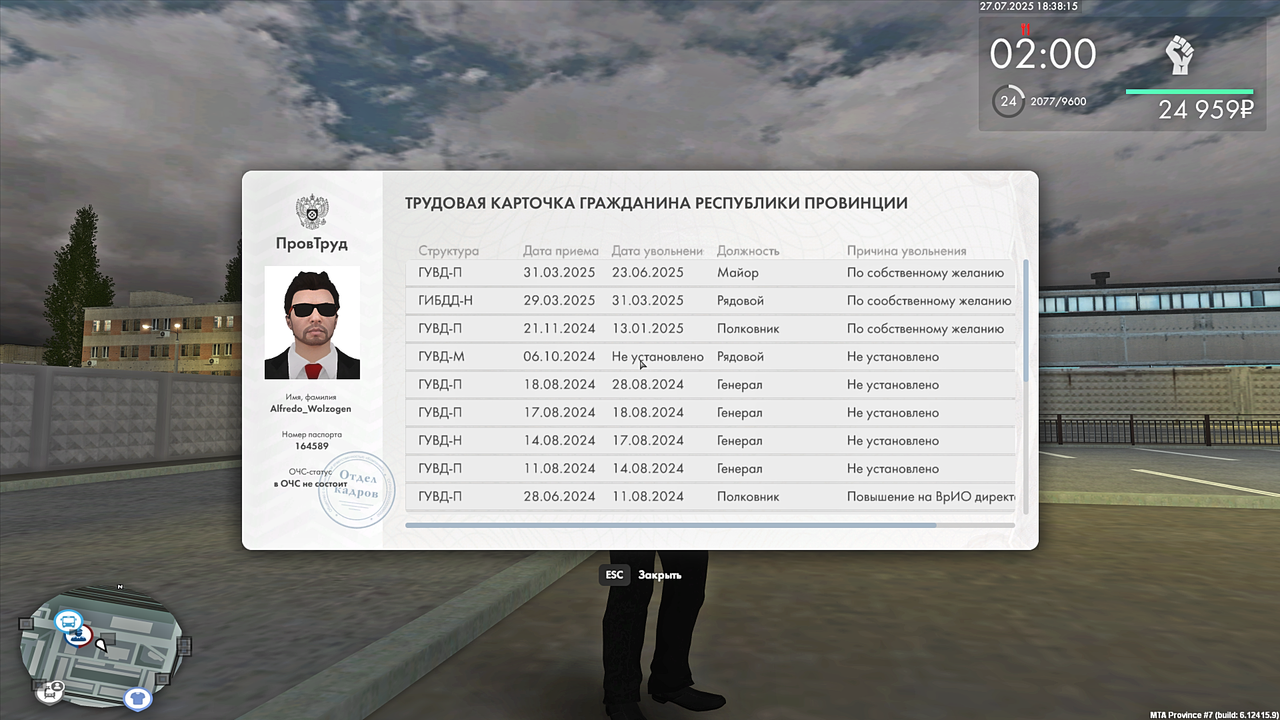Click Генерал in the ГУВД-Н row

tap(740, 441)
